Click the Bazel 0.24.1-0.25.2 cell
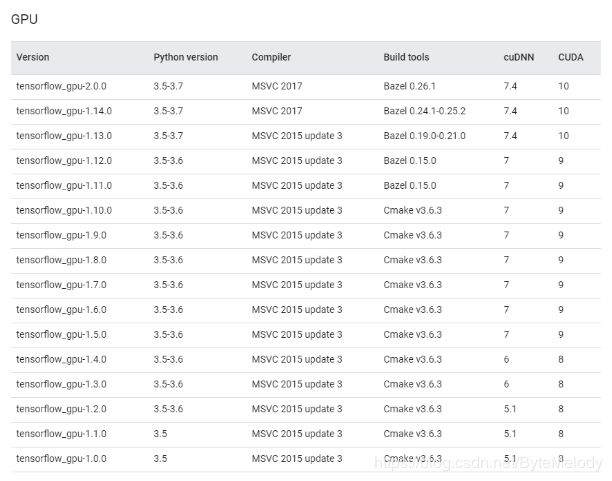This screenshot has width=612, height=481. point(425,111)
